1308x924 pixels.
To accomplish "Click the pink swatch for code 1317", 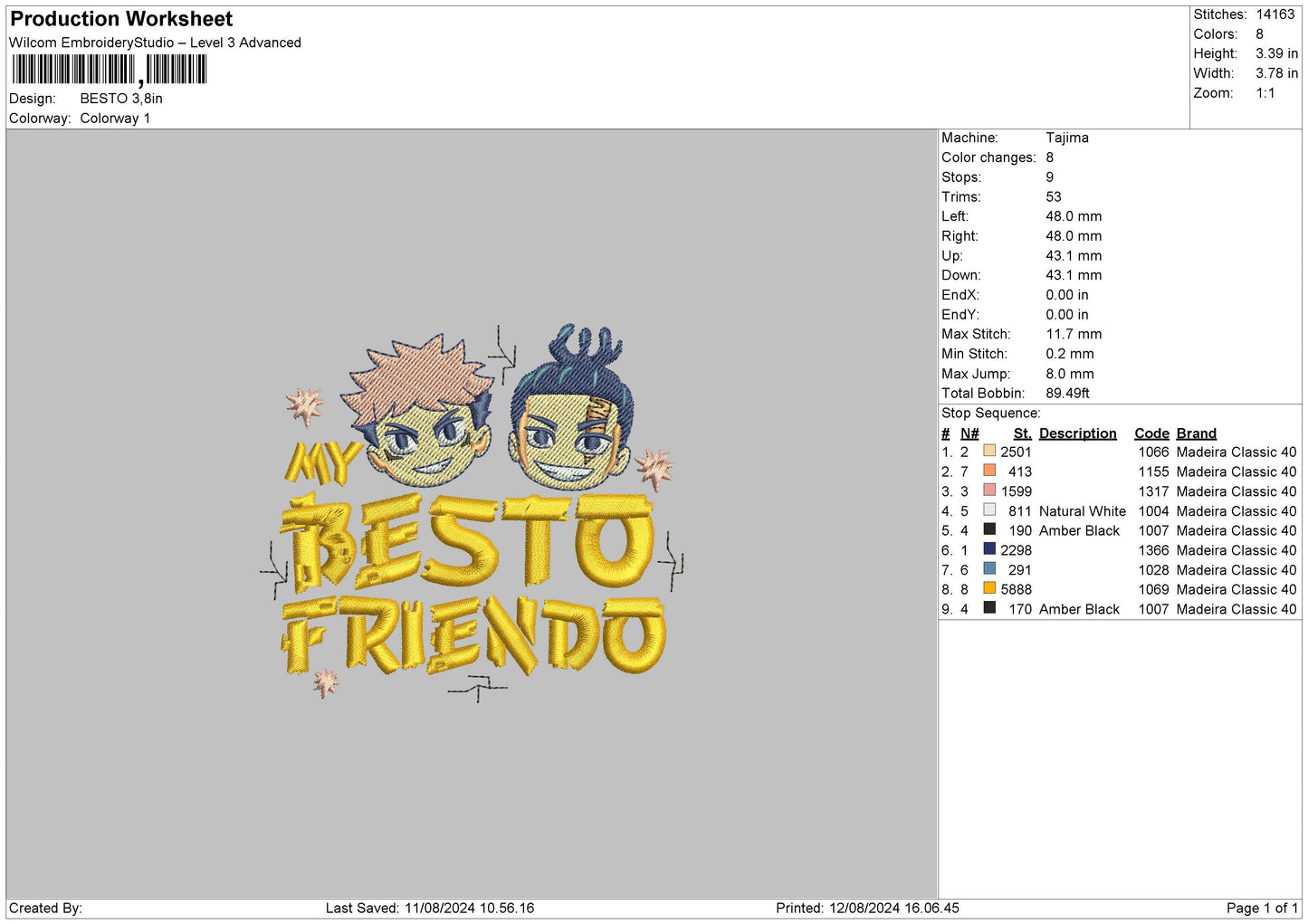I will pyautogui.click(x=989, y=490).
